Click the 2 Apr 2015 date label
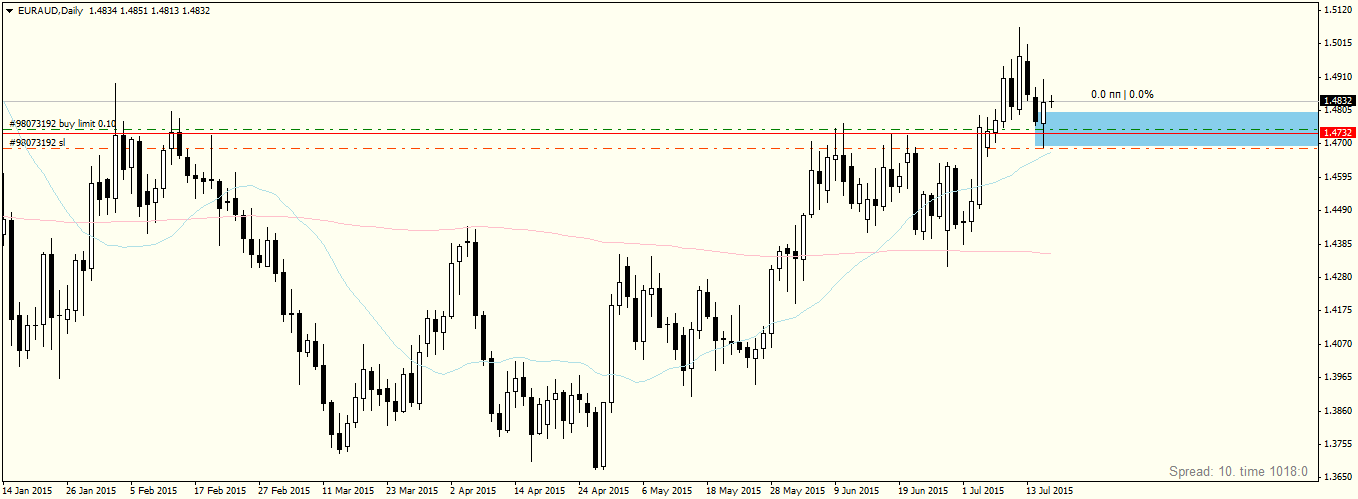Image resolution: width=1358 pixels, height=499 pixels. pos(473,491)
